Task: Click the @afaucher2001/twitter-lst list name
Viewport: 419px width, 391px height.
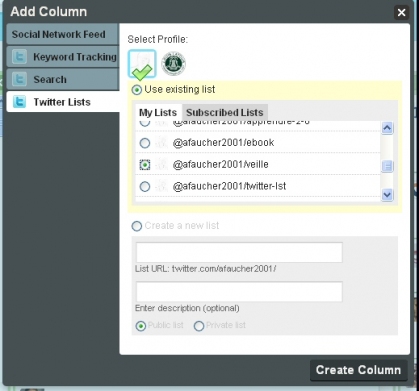Action: (229, 186)
